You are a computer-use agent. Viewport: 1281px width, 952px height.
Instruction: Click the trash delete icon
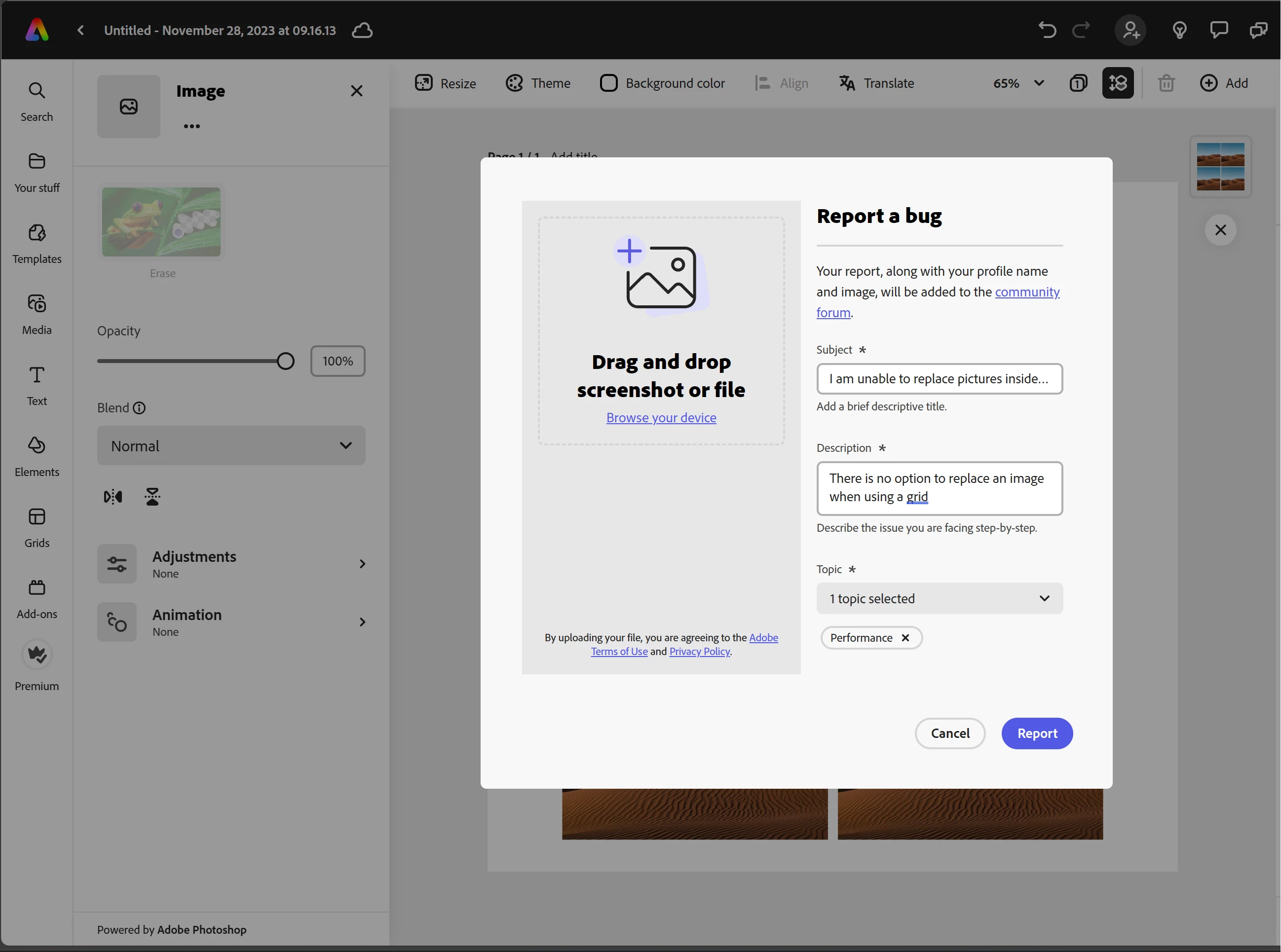pos(1167,83)
